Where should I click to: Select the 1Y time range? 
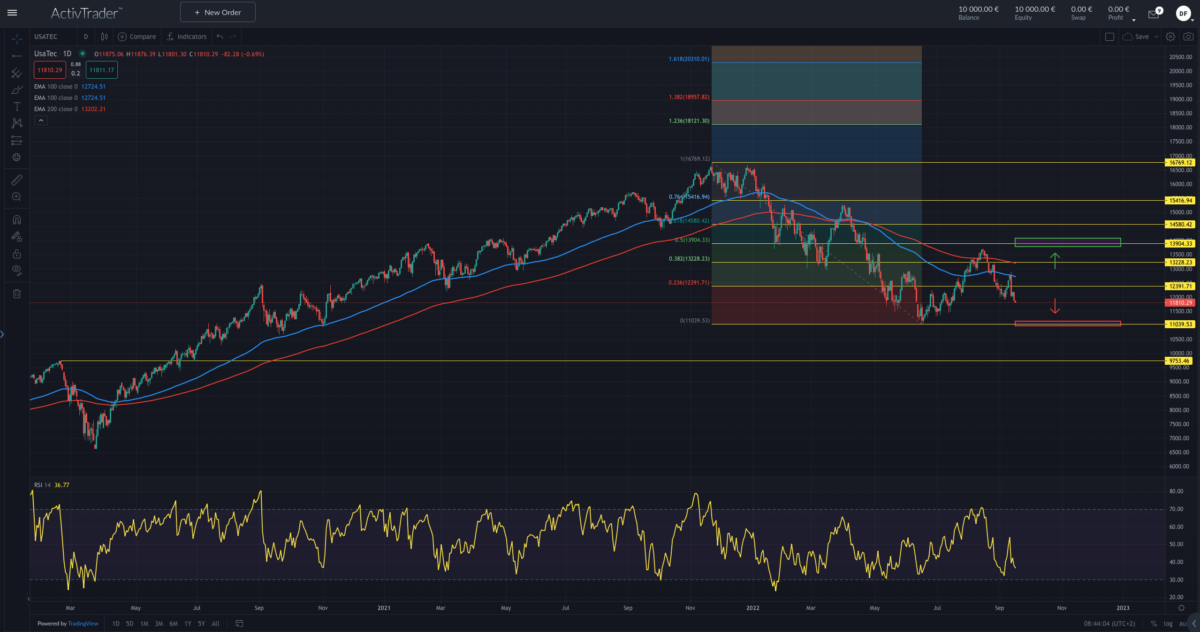(x=187, y=623)
